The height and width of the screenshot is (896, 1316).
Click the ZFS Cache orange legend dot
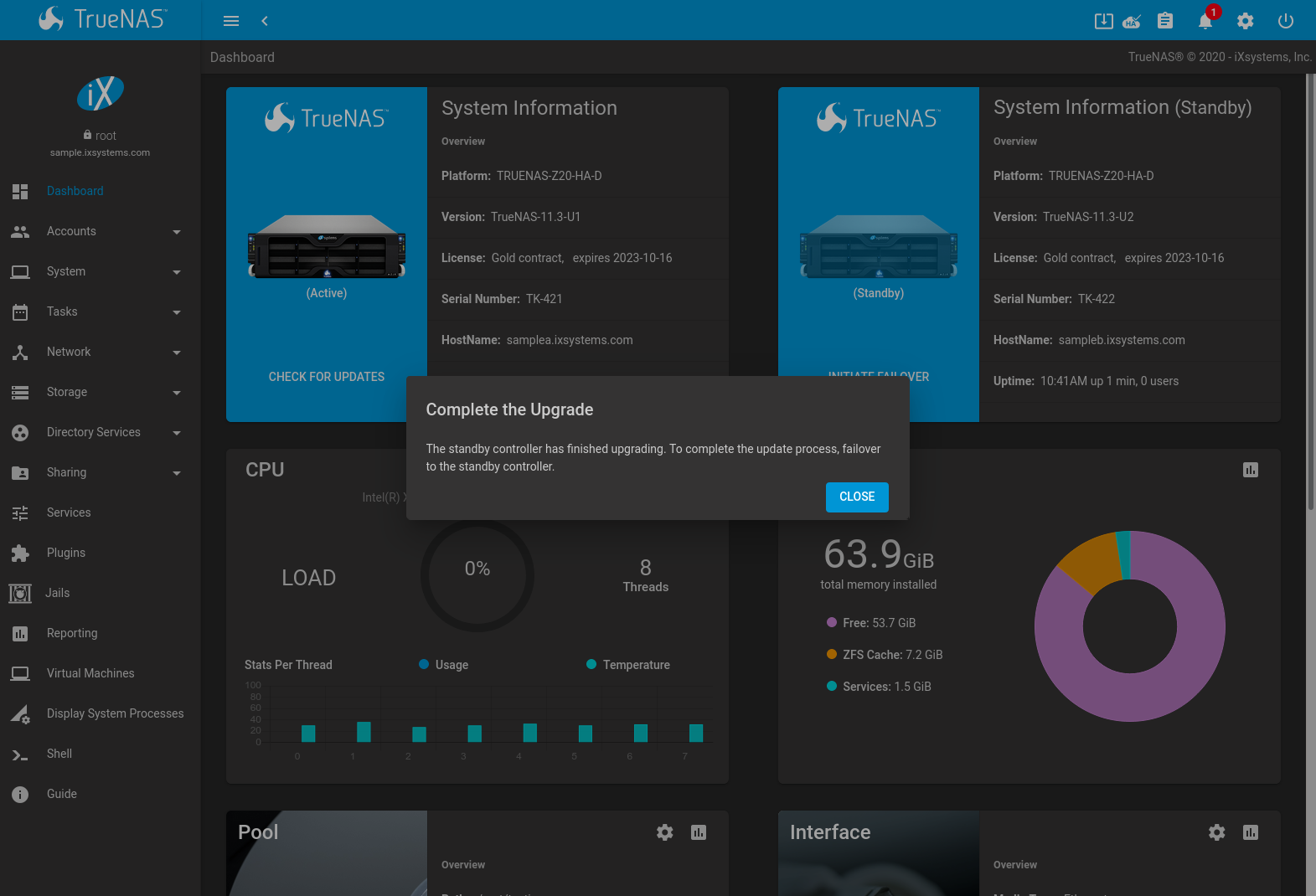832,654
